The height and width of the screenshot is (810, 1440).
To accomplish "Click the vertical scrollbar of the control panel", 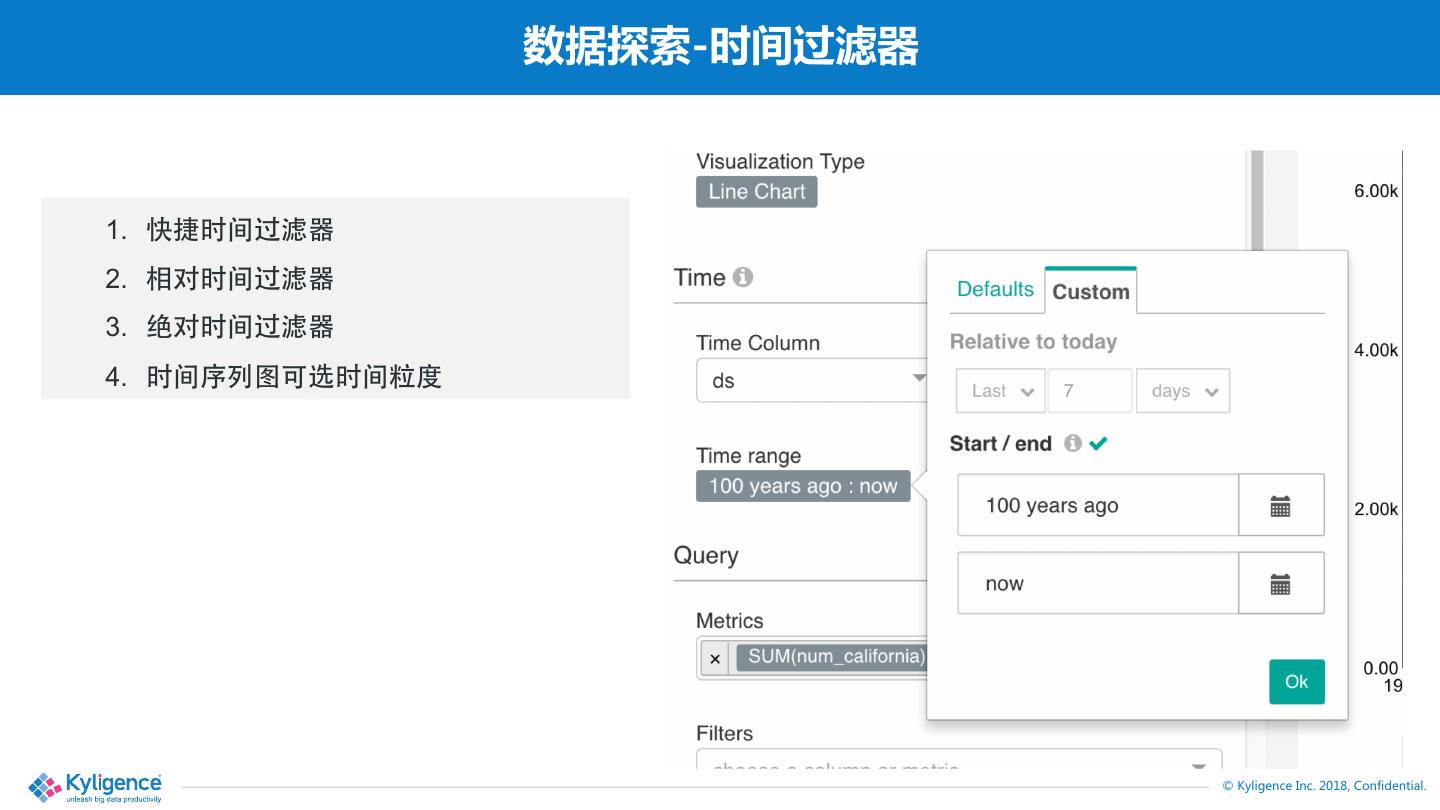I will pos(1257,200).
